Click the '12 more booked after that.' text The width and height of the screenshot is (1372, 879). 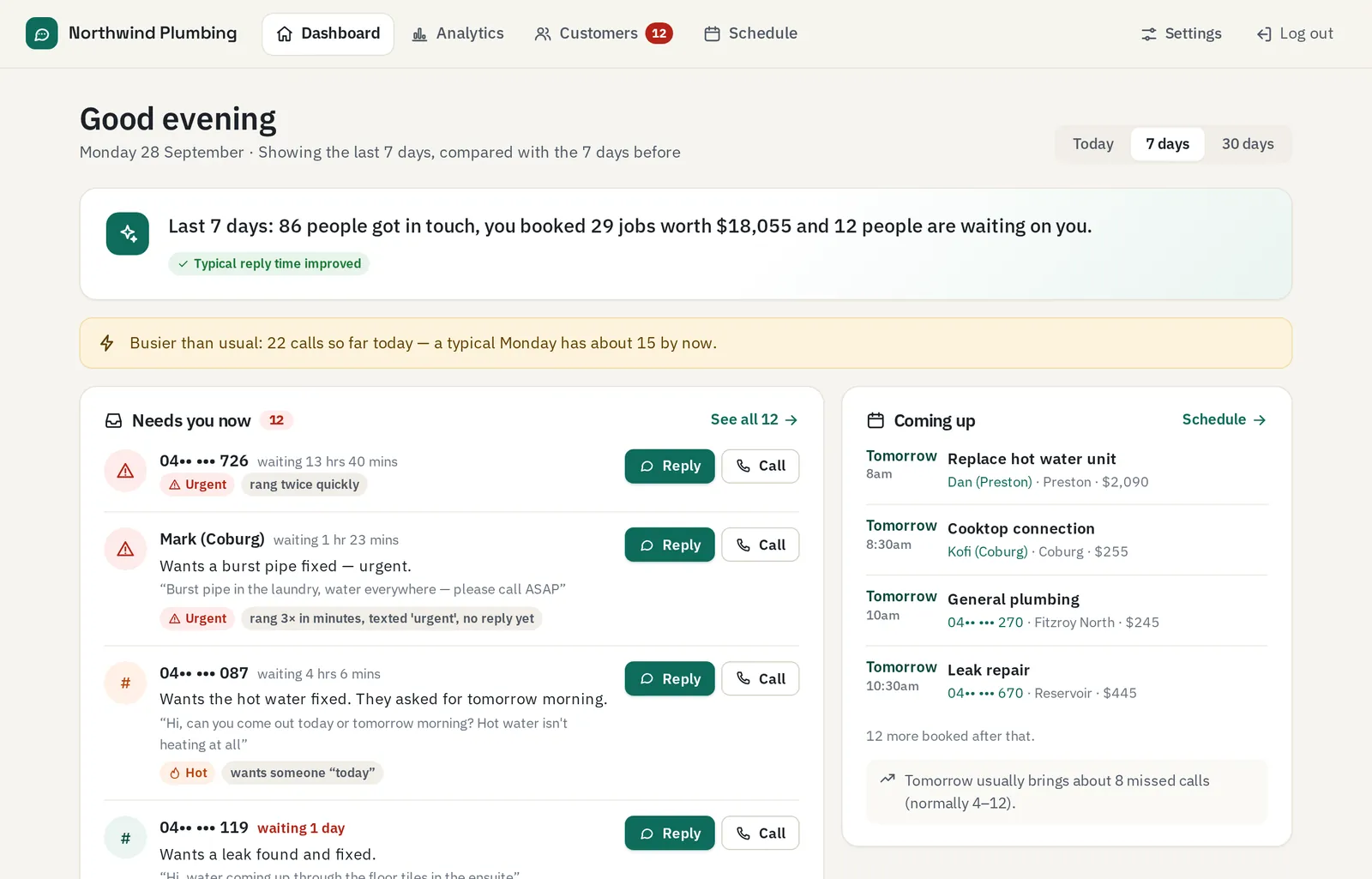pos(950,736)
